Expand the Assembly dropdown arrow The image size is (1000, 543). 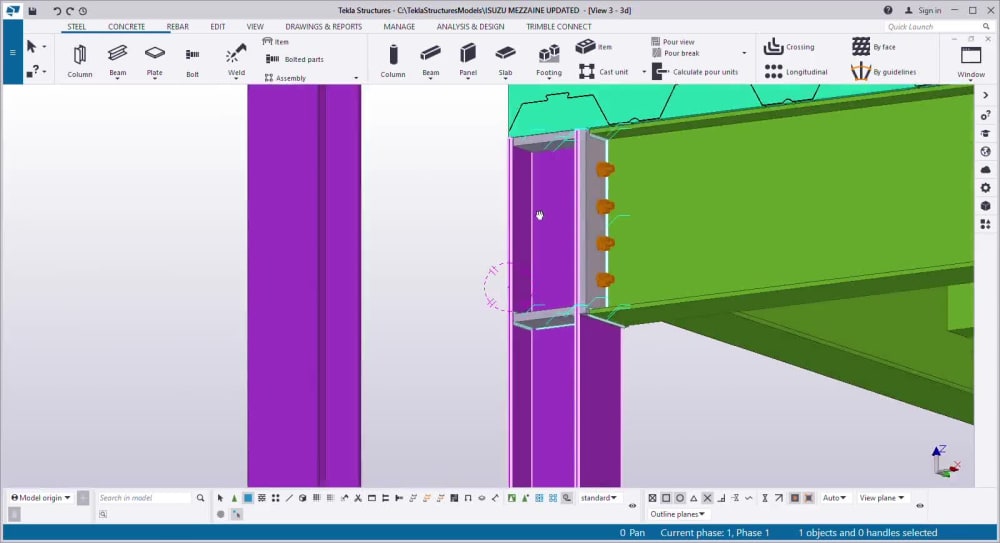tap(356, 78)
